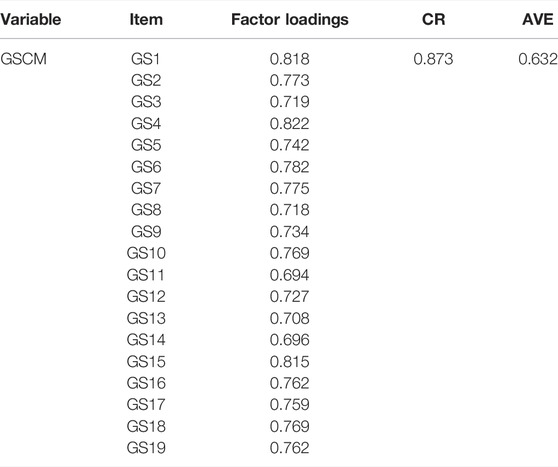The height and width of the screenshot is (467, 558).
Task: Click the AVE column header
Action: pos(538,19)
